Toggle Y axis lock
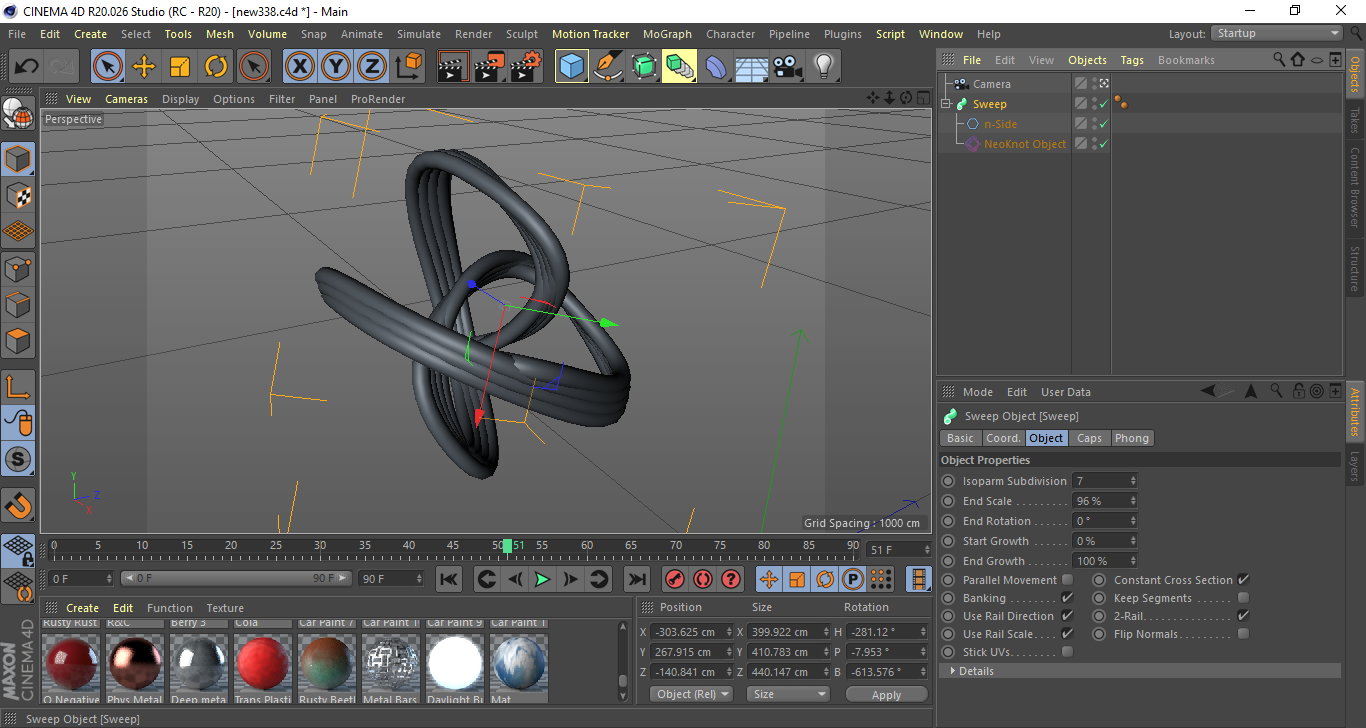The height and width of the screenshot is (728, 1366). [x=335, y=67]
